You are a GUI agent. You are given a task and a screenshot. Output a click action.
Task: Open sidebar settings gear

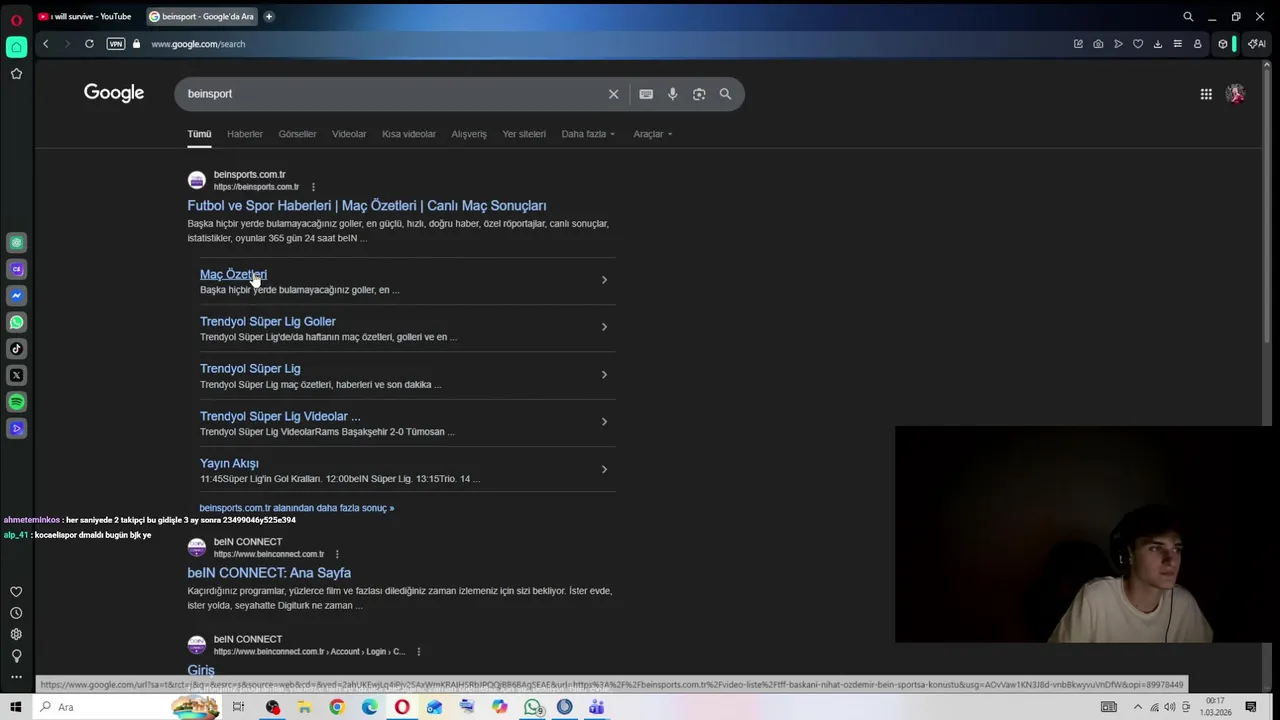(16, 634)
